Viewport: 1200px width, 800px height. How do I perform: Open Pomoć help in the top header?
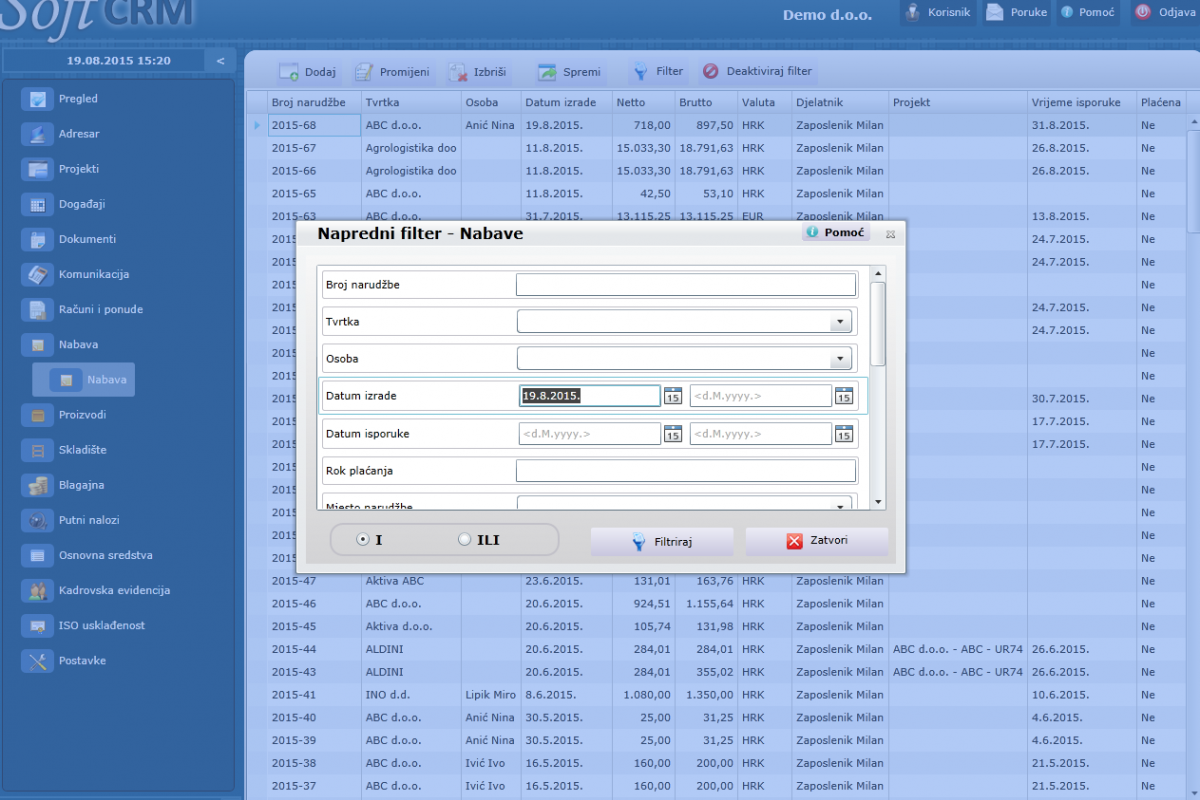click(1087, 12)
